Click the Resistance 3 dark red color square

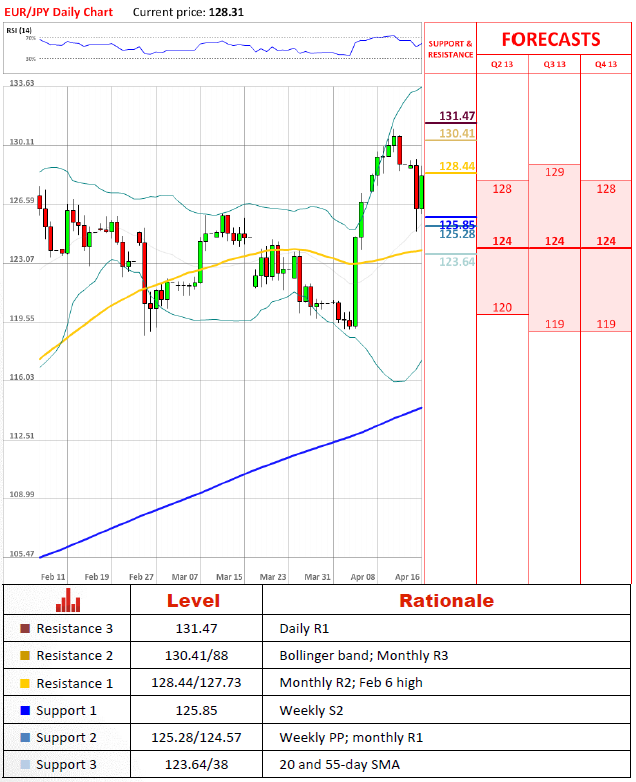[25, 628]
